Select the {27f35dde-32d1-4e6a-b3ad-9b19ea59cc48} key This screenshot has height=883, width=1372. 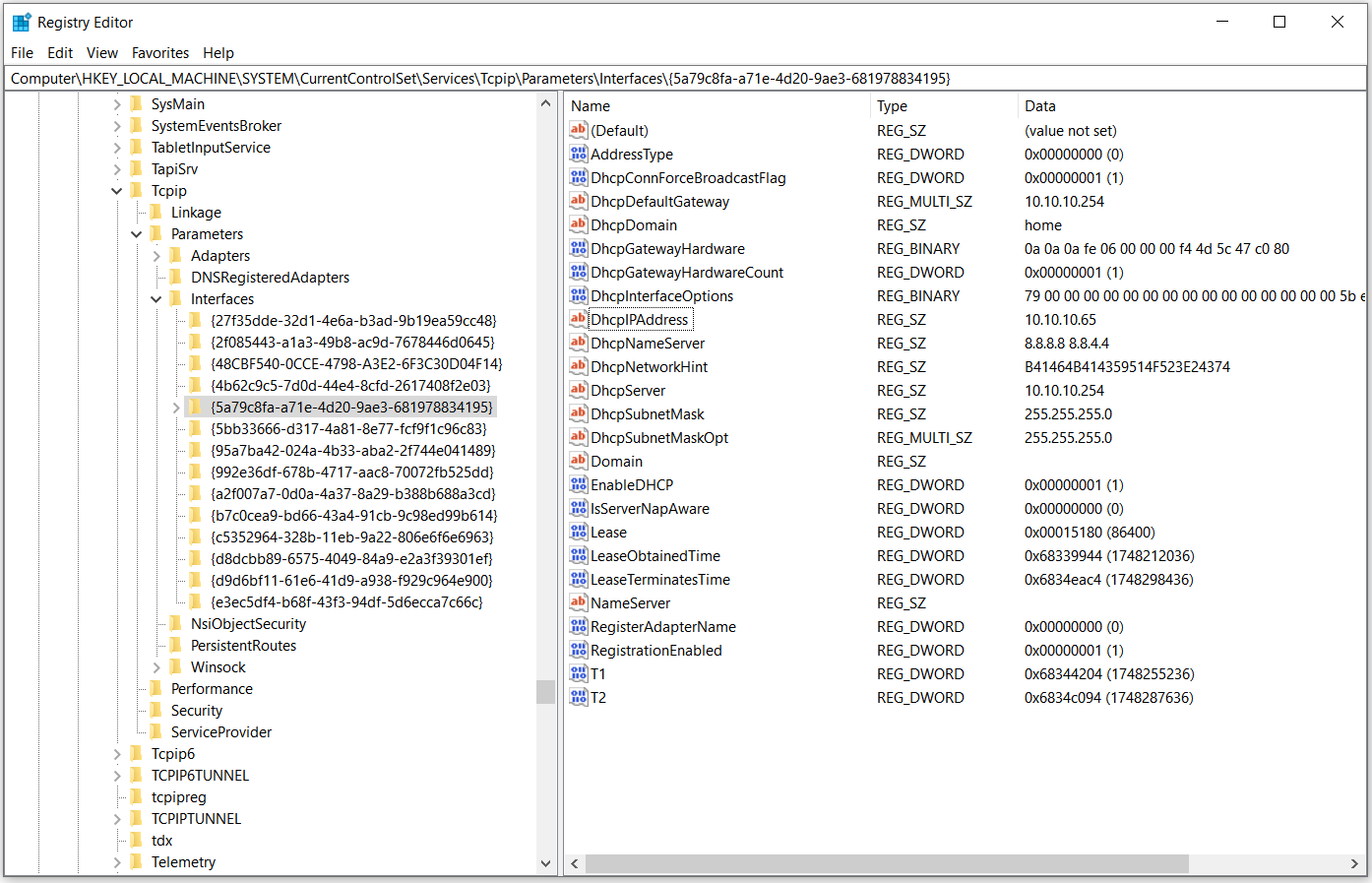tap(353, 320)
